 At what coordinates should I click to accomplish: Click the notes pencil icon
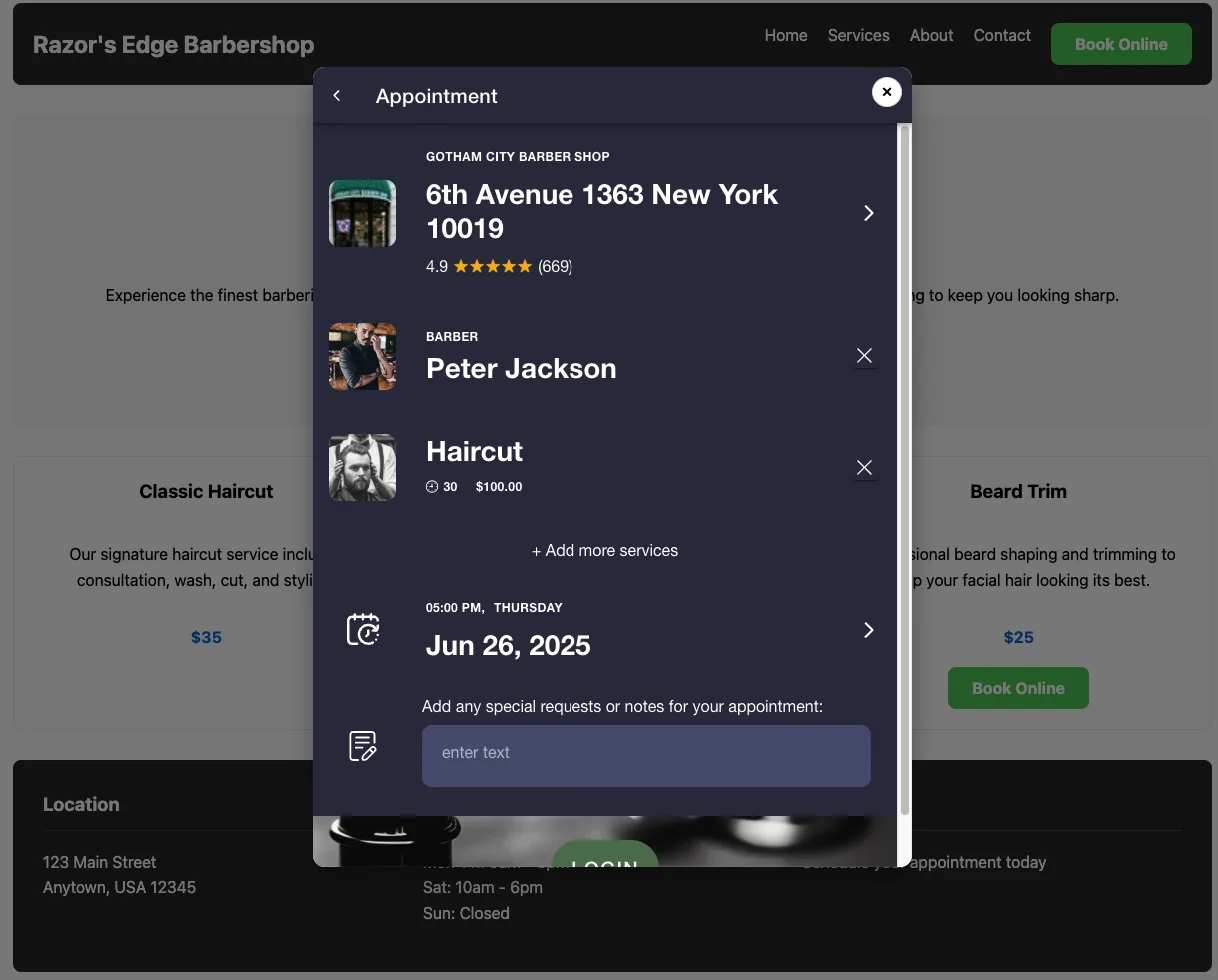[363, 746]
